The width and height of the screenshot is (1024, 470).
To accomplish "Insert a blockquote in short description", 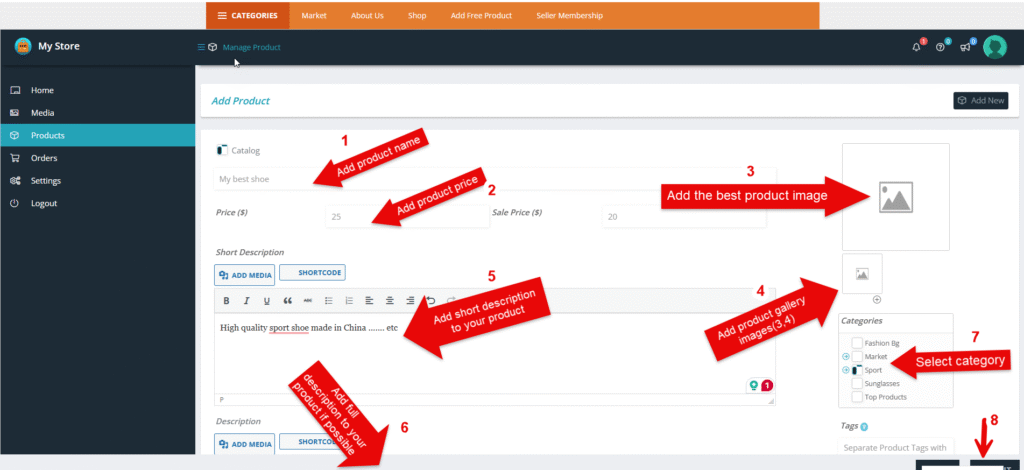I will (x=287, y=300).
